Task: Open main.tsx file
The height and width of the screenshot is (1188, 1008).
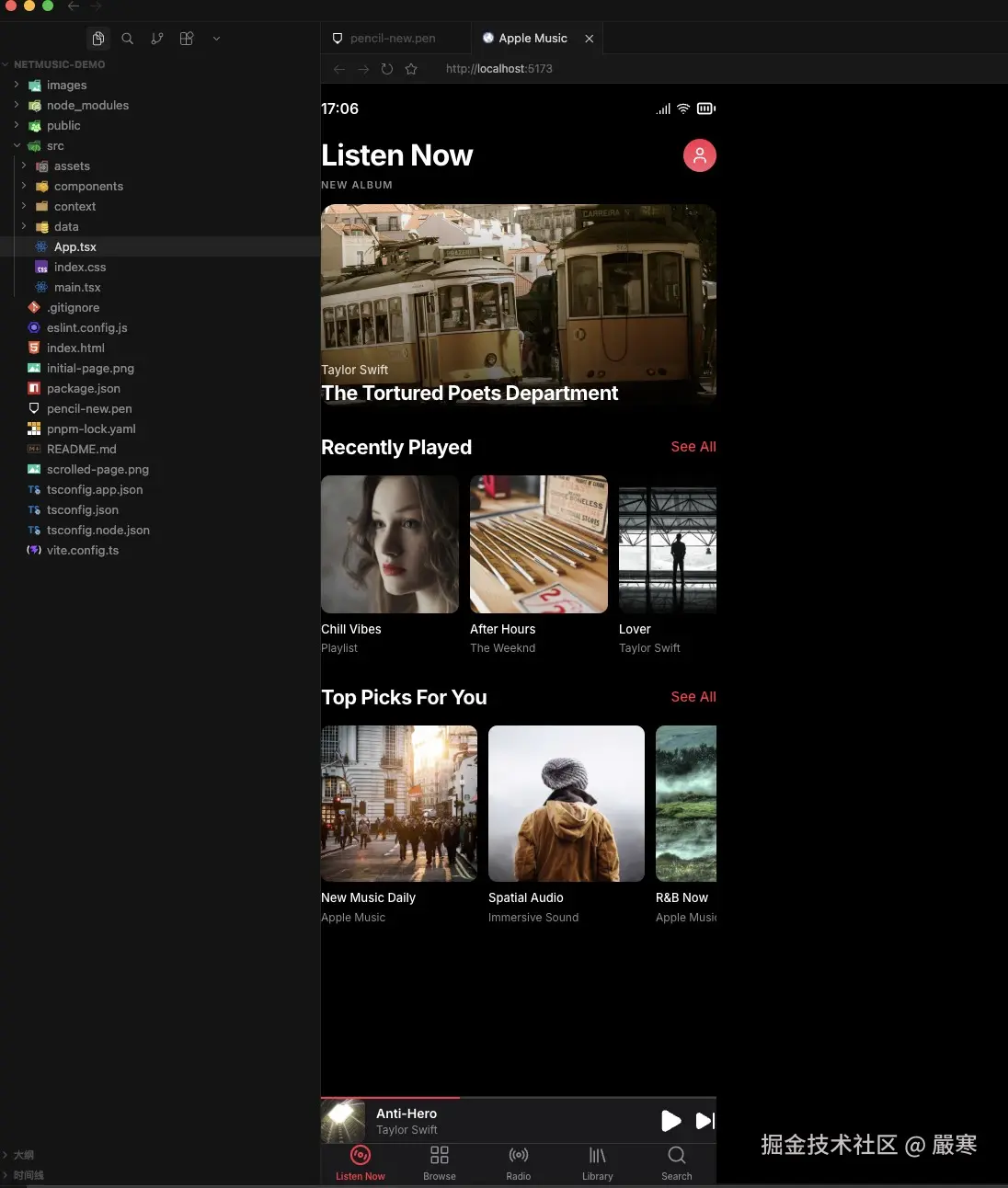Action: coord(160,288)
